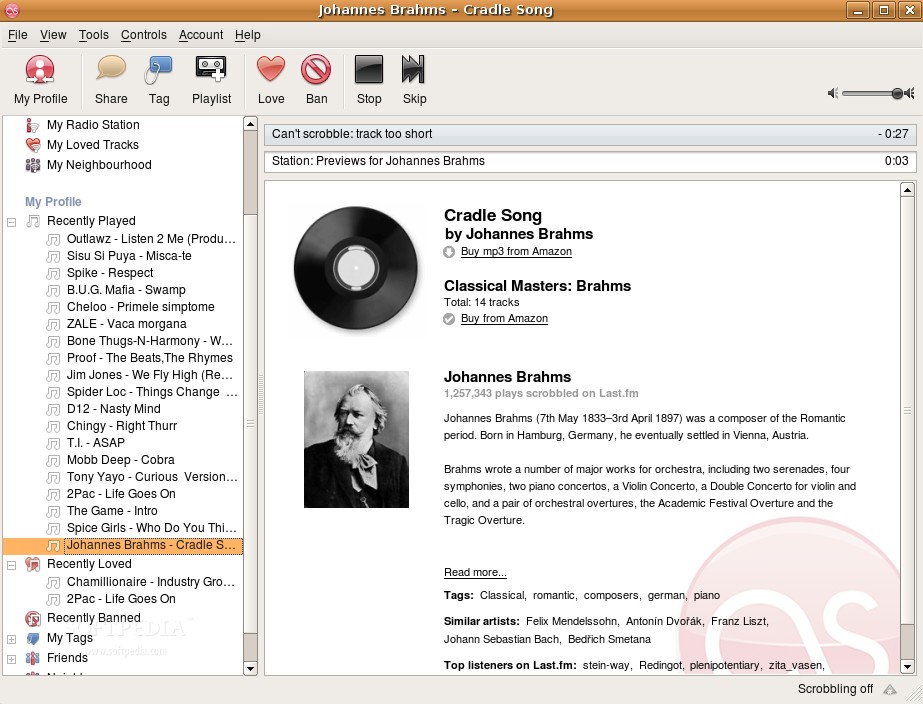Click the station progress bar
923x704 pixels.
(590, 161)
